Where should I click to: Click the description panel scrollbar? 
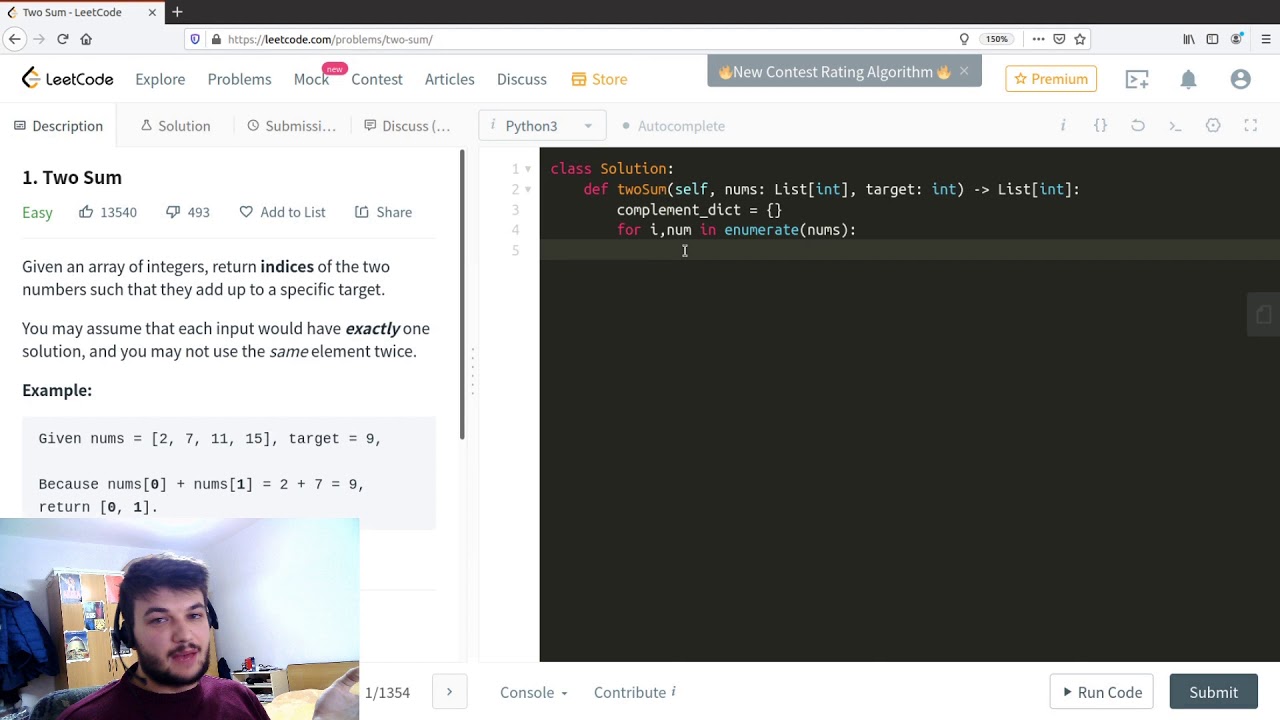point(462,294)
